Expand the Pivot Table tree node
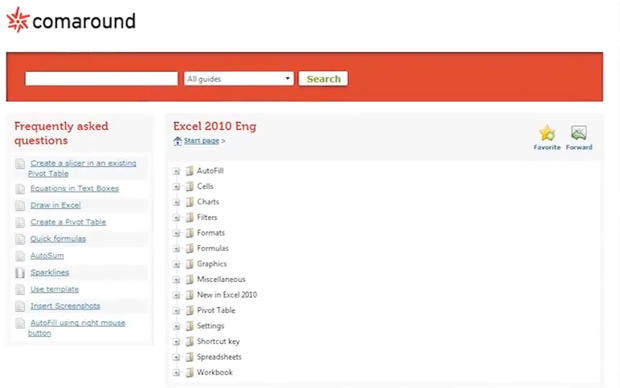This screenshot has width=620, height=388. tap(176, 311)
